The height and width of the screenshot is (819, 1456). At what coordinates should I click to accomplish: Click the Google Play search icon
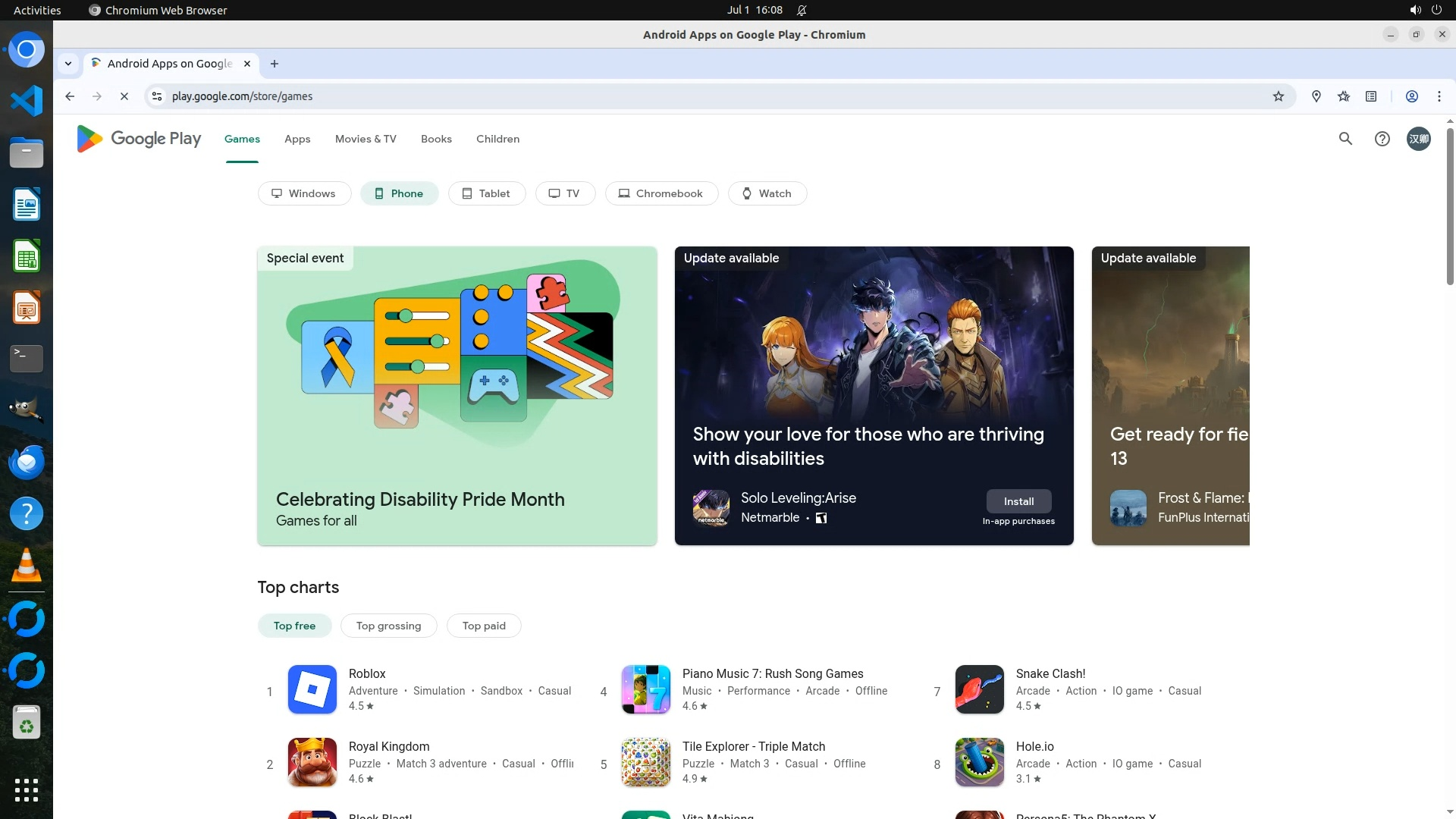pos(1345,139)
